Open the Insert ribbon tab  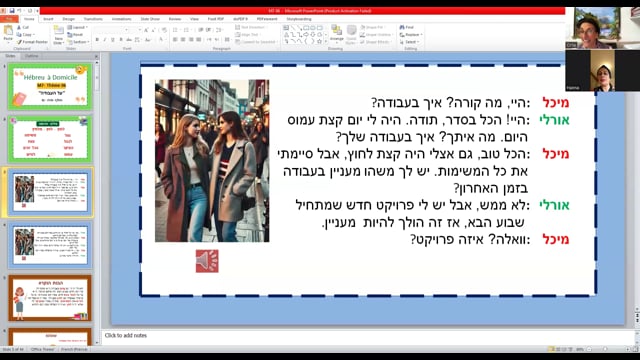pyautogui.click(x=48, y=19)
